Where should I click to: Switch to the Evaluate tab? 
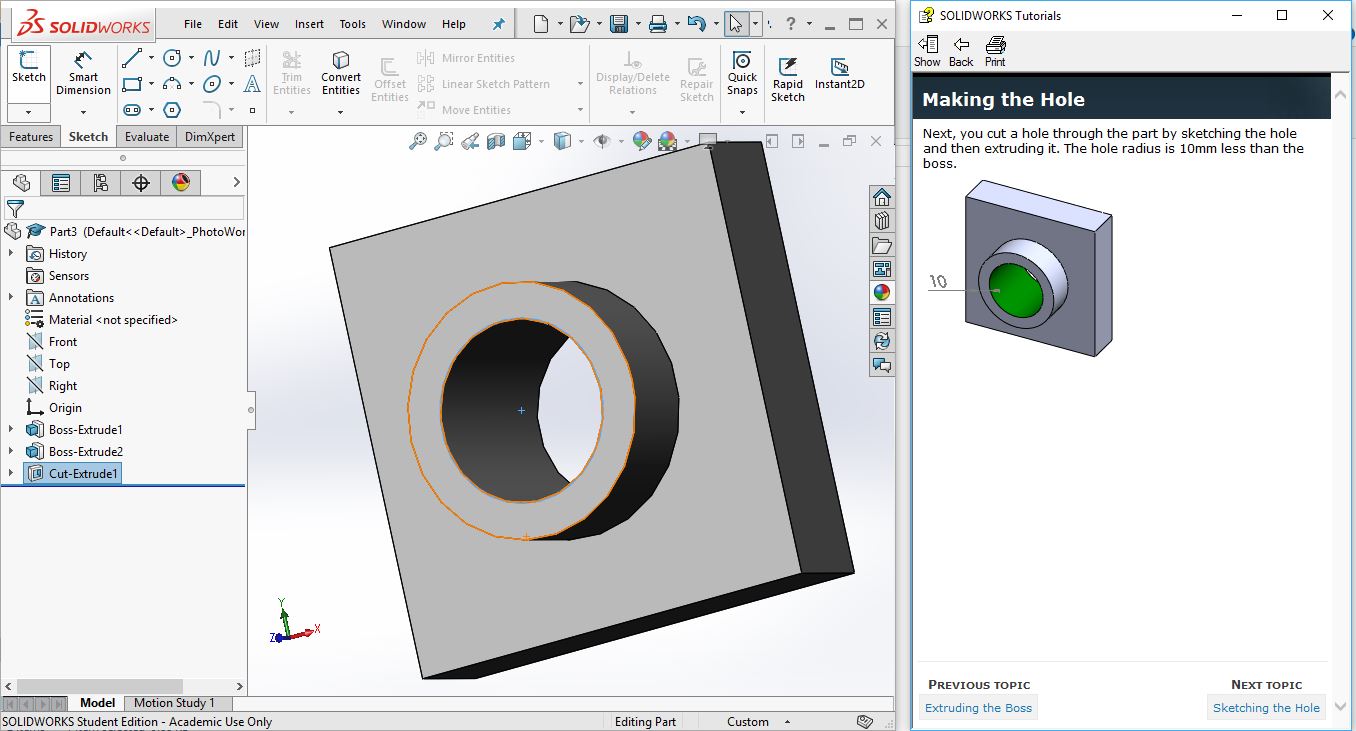point(147,137)
